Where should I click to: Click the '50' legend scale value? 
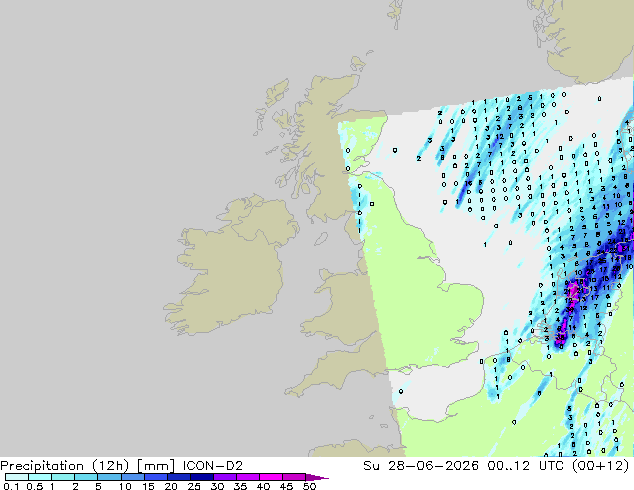[x=309, y=486]
